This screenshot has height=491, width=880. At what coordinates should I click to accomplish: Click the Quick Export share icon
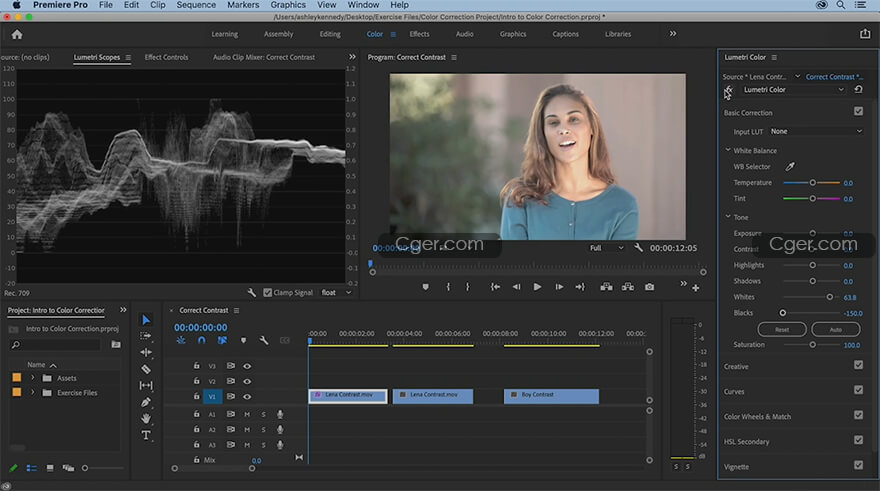coord(865,34)
